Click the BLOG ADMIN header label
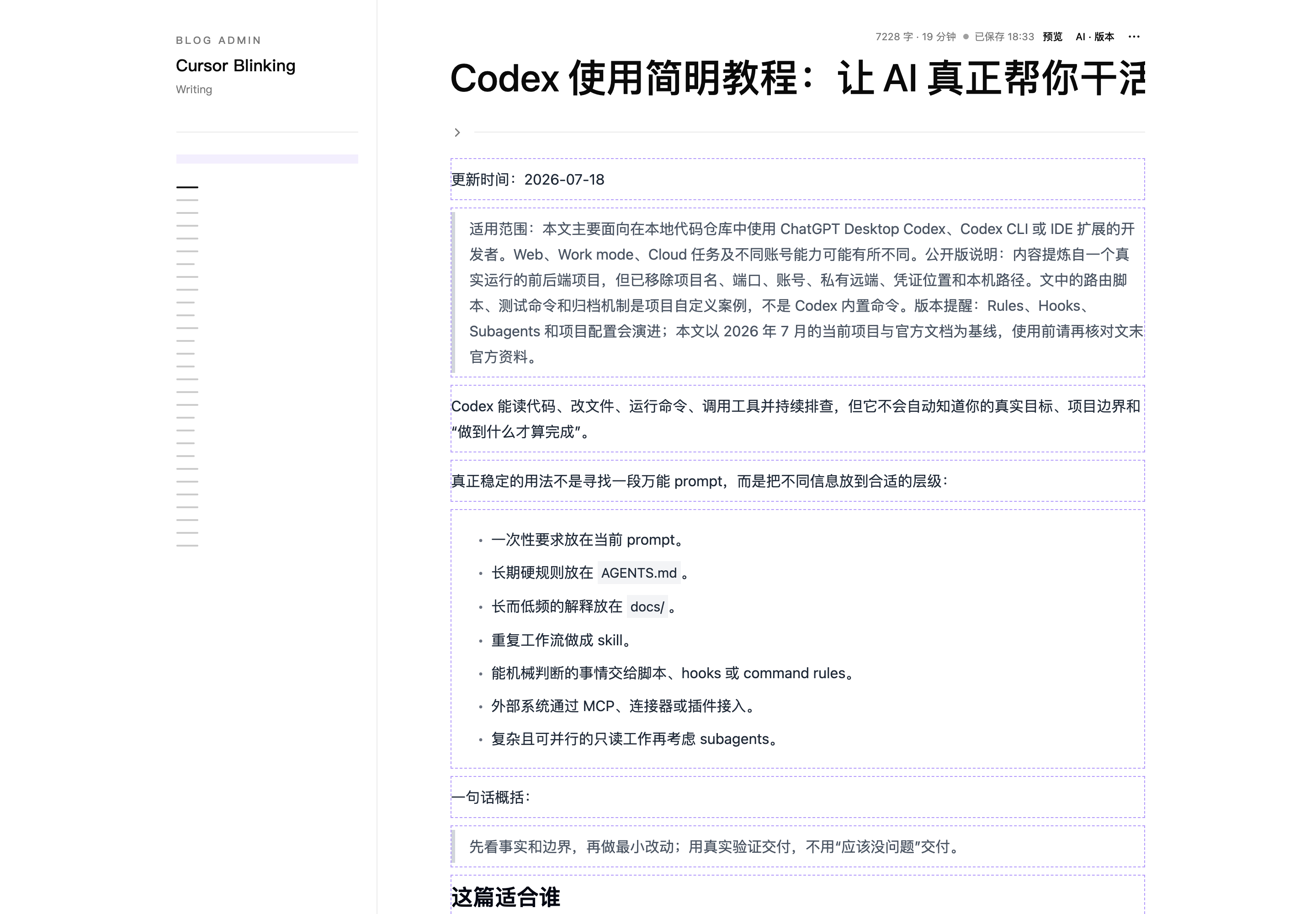Screen dimensions: 1316x914 tap(218, 40)
